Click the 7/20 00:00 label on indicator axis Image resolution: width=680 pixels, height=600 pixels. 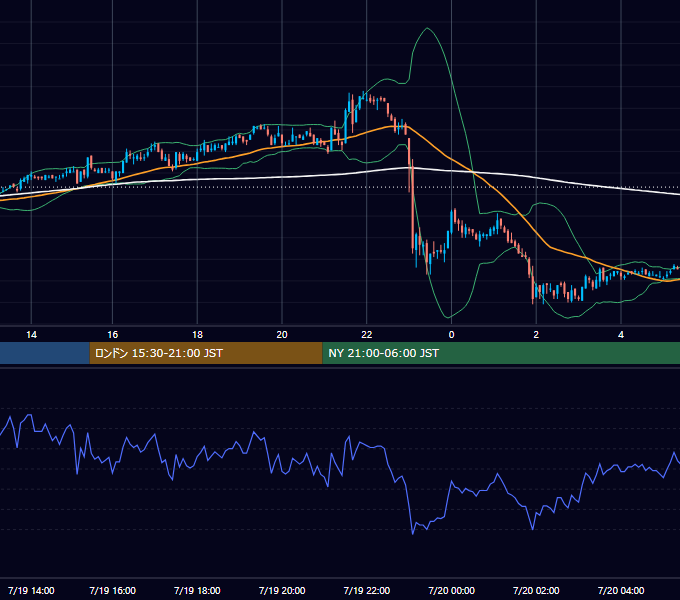pyautogui.click(x=451, y=590)
